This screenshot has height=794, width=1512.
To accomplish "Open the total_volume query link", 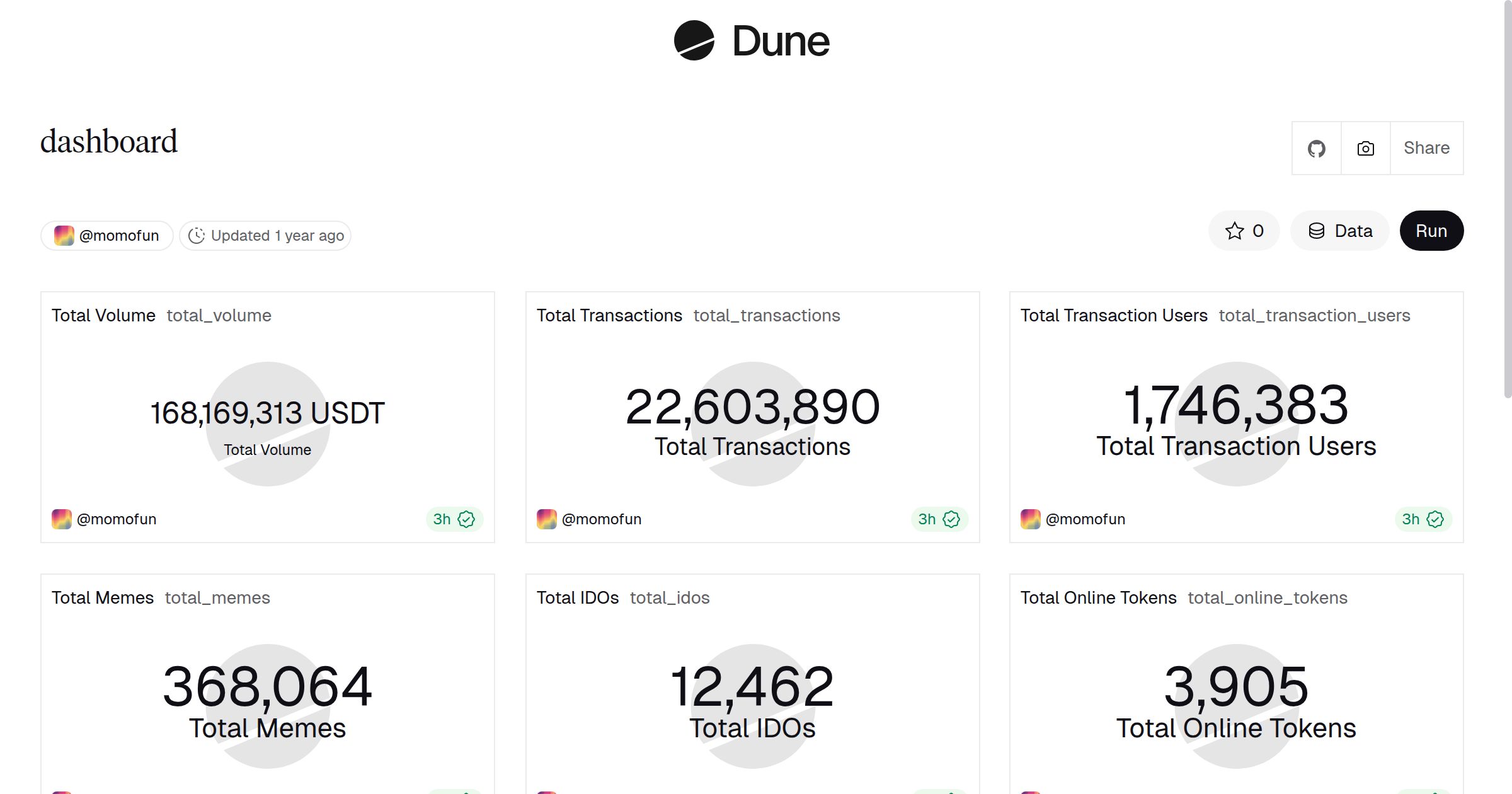I will (217, 315).
